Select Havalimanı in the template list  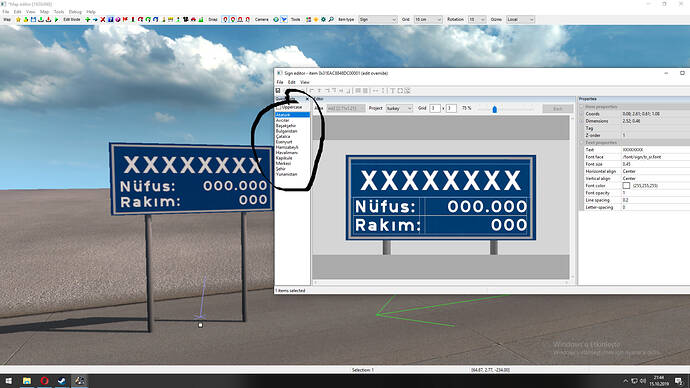pyautogui.click(x=286, y=153)
